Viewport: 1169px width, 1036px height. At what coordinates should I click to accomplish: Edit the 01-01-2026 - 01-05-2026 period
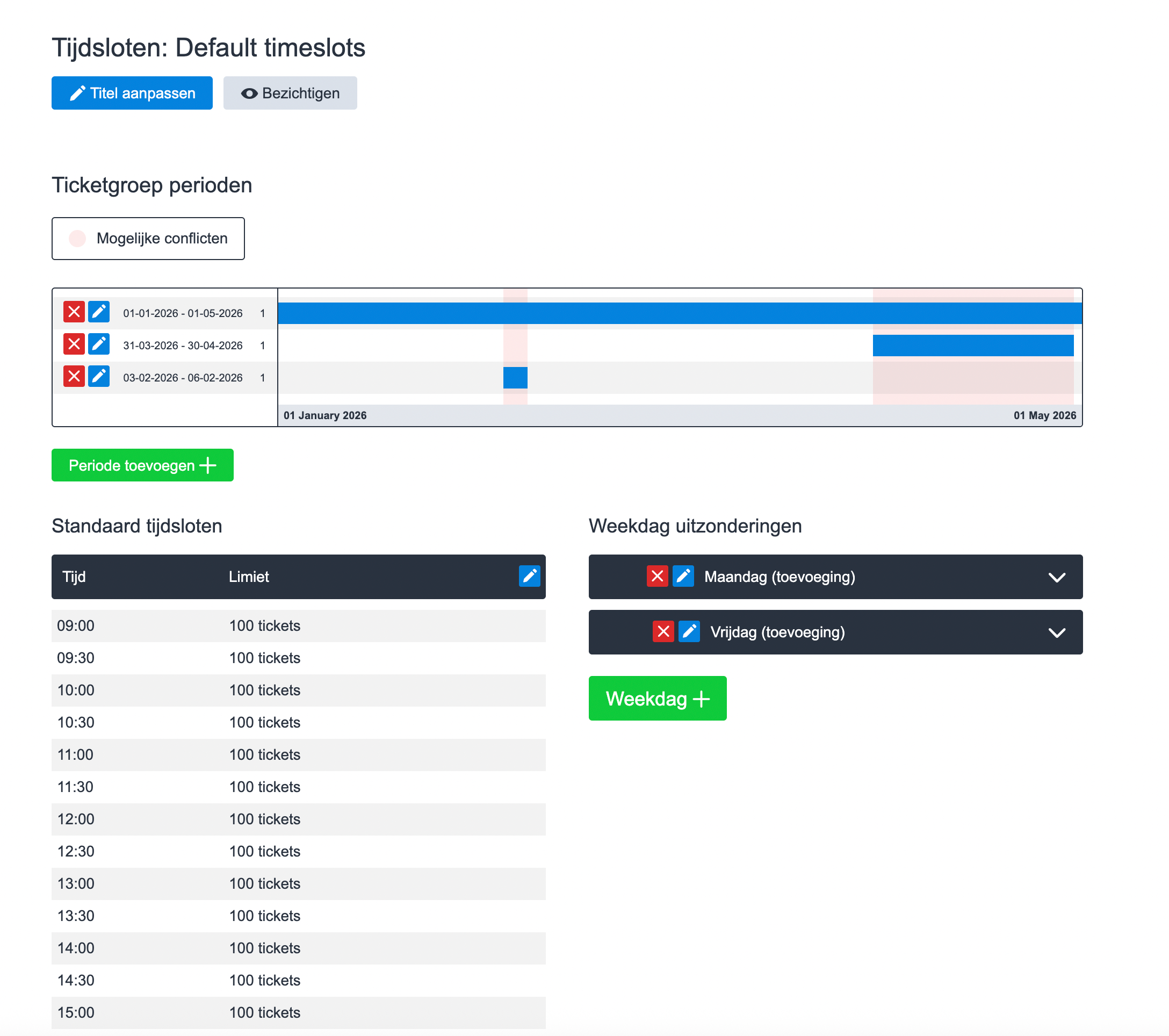99,312
